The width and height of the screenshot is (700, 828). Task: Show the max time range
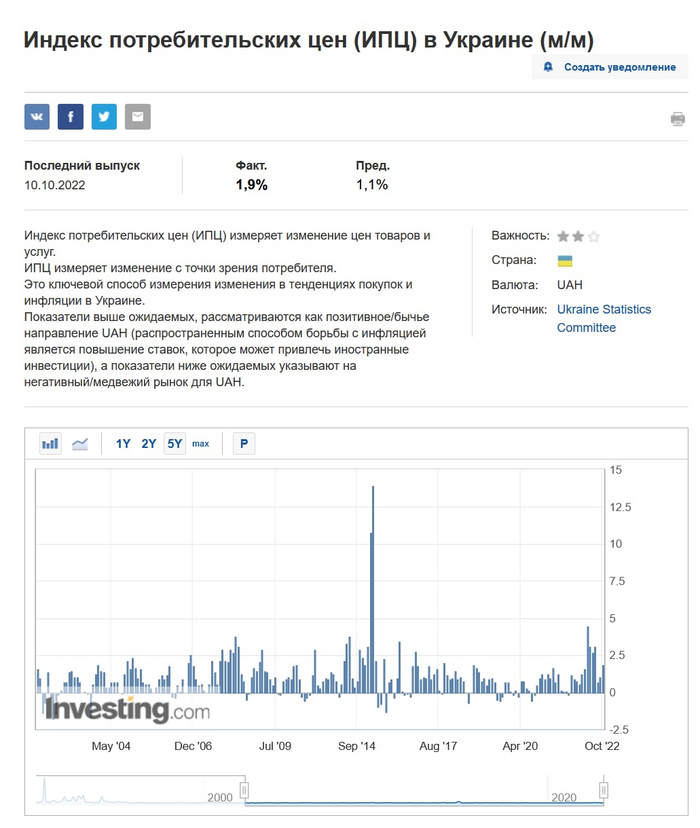201,443
